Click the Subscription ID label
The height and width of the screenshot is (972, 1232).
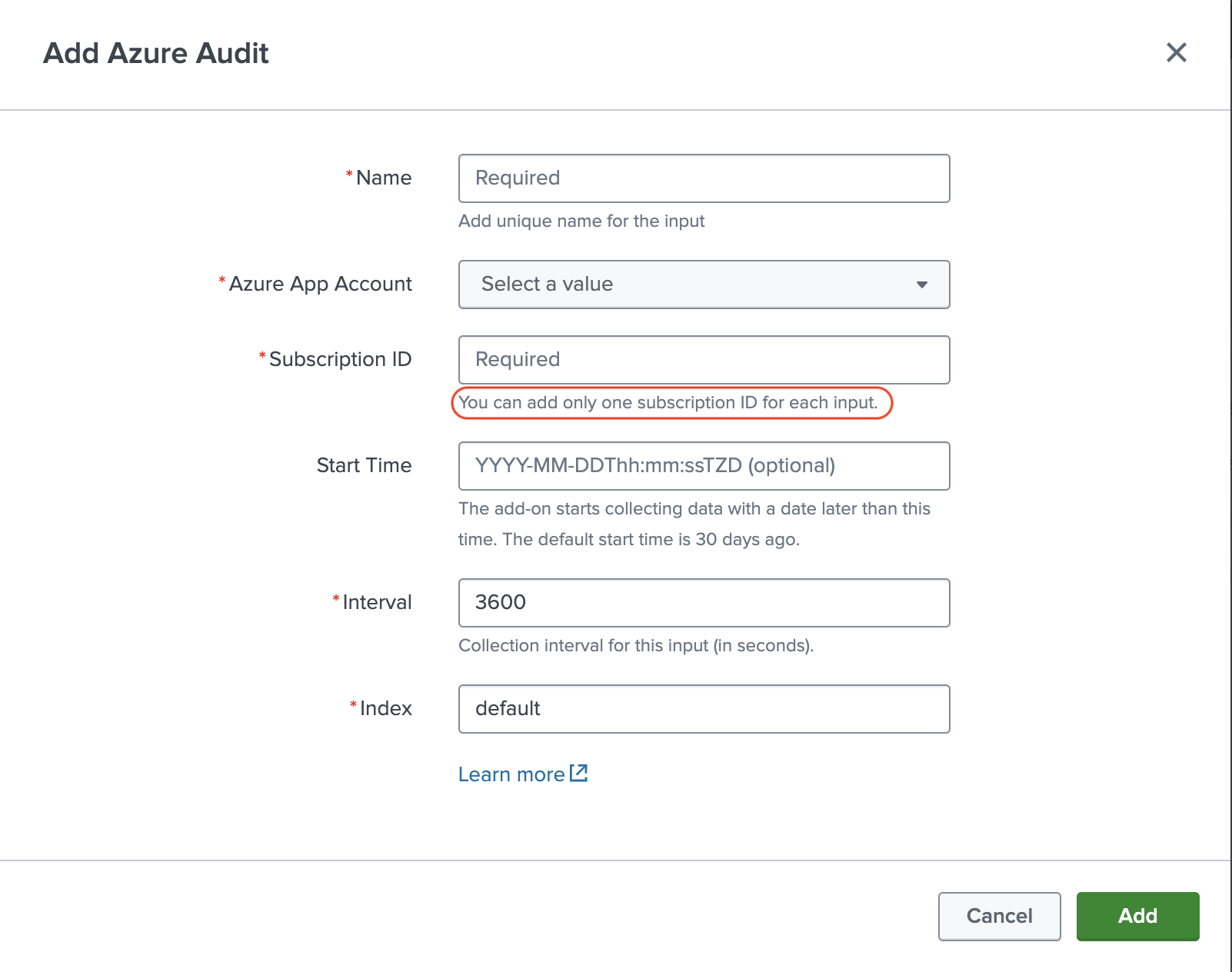340,360
